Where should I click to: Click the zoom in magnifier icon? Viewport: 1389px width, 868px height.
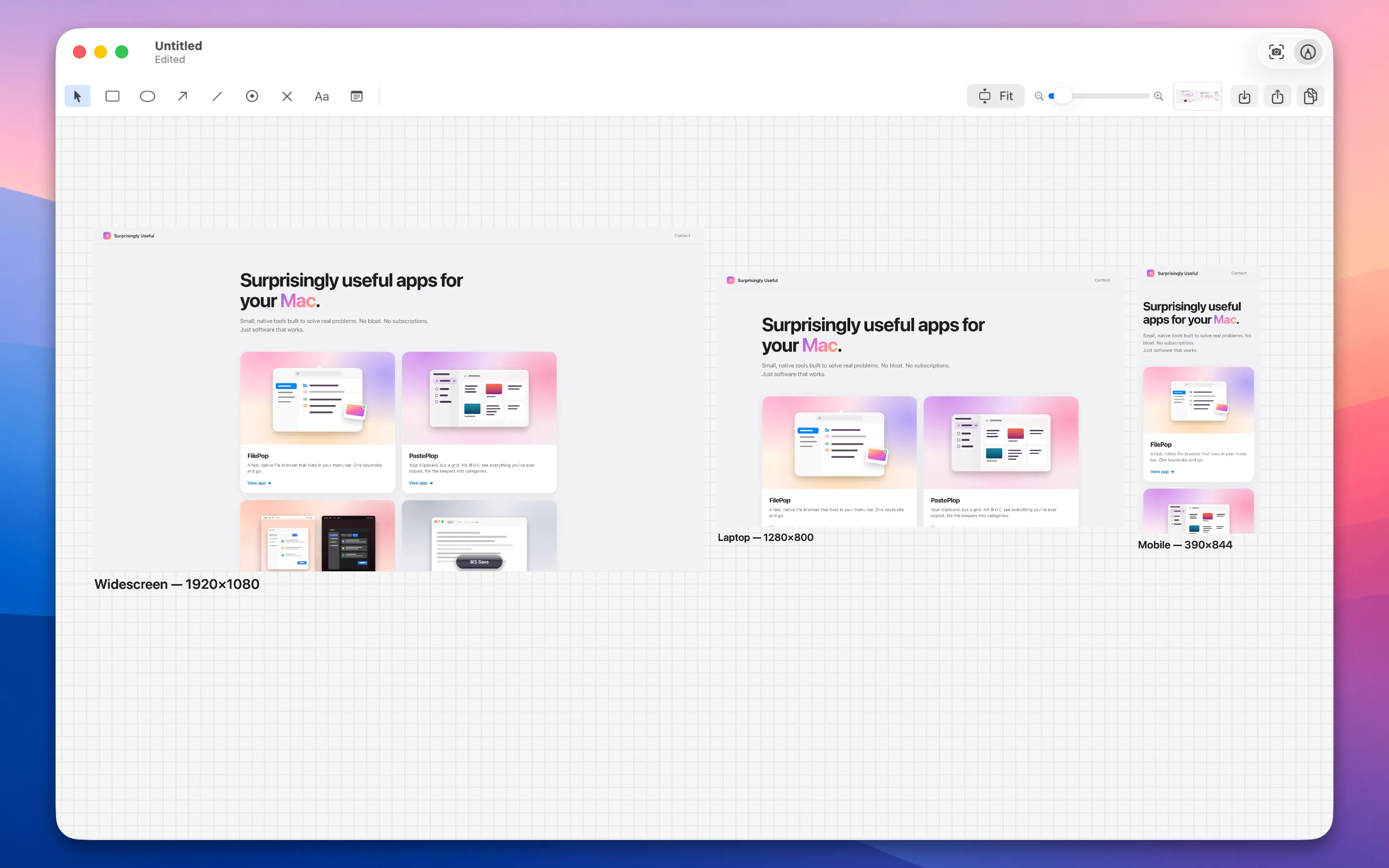pos(1159,96)
